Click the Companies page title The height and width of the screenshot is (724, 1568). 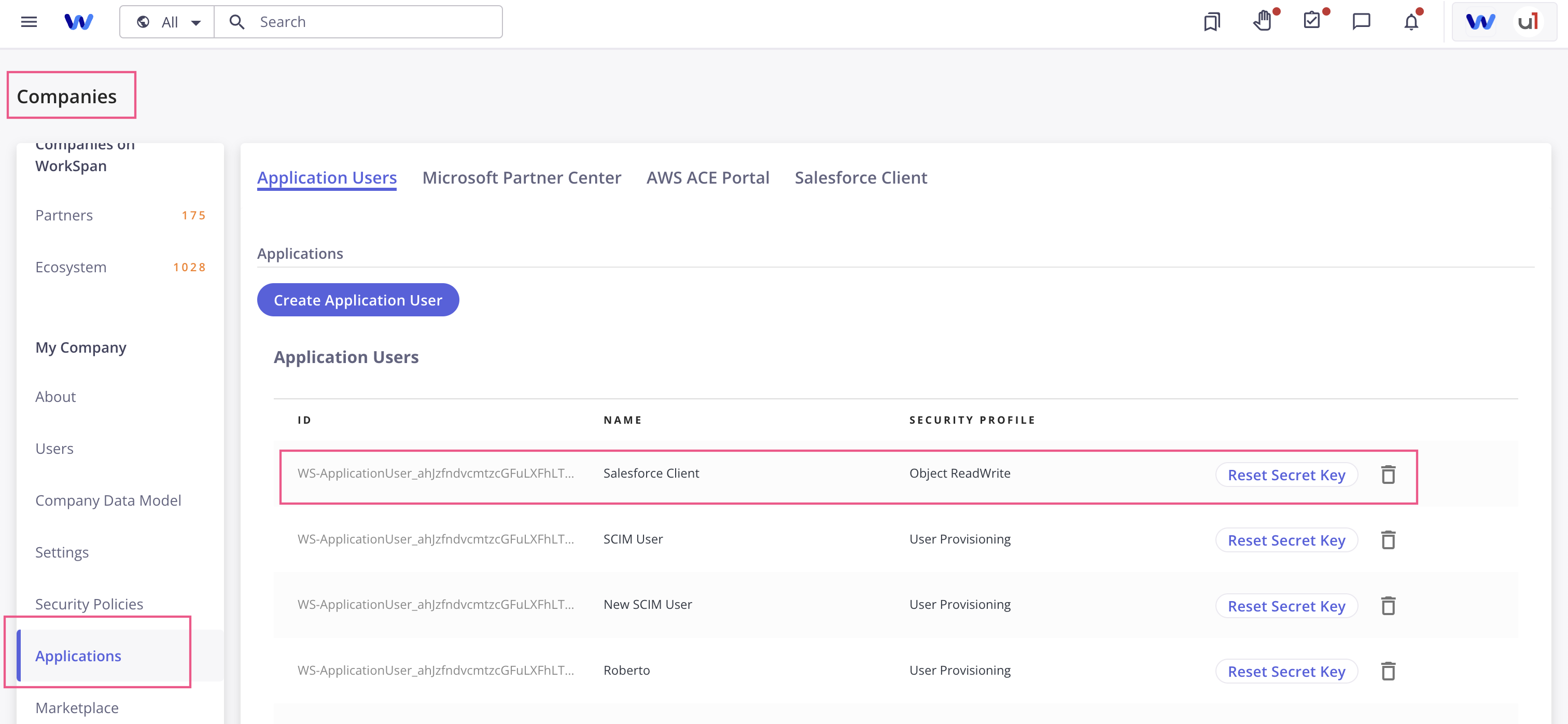click(x=67, y=96)
